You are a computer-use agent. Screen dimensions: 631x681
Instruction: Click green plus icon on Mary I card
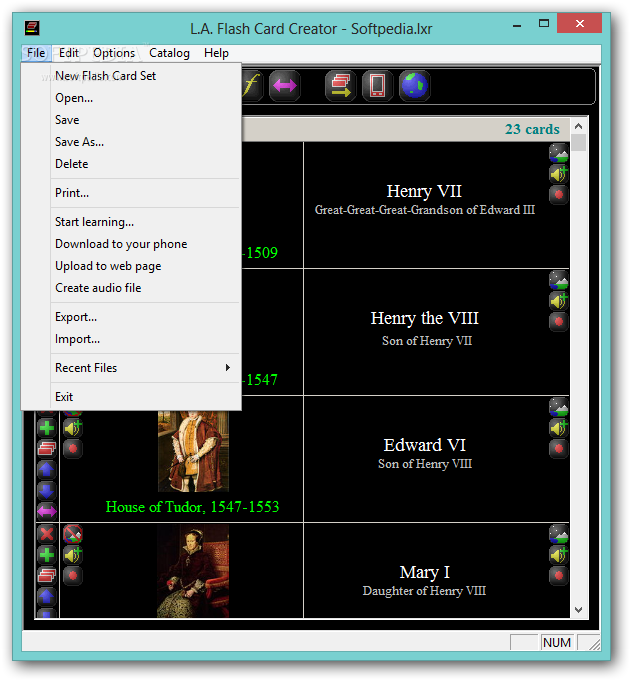click(47, 555)
